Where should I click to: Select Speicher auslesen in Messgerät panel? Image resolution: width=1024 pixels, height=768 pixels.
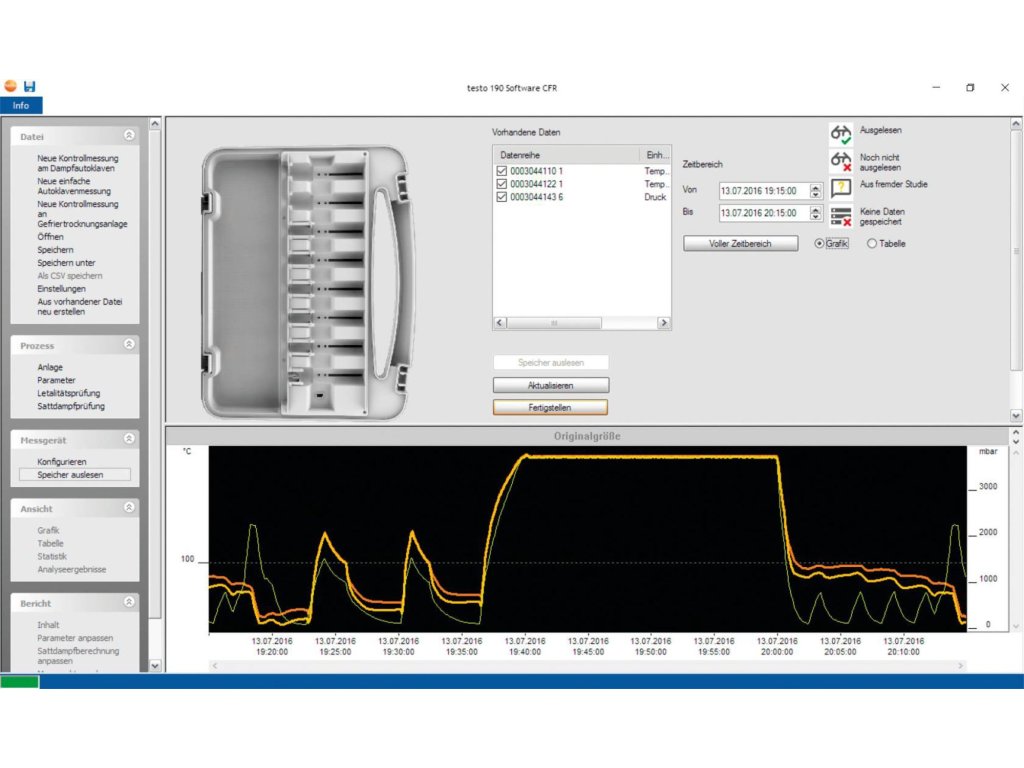point(74,475)
